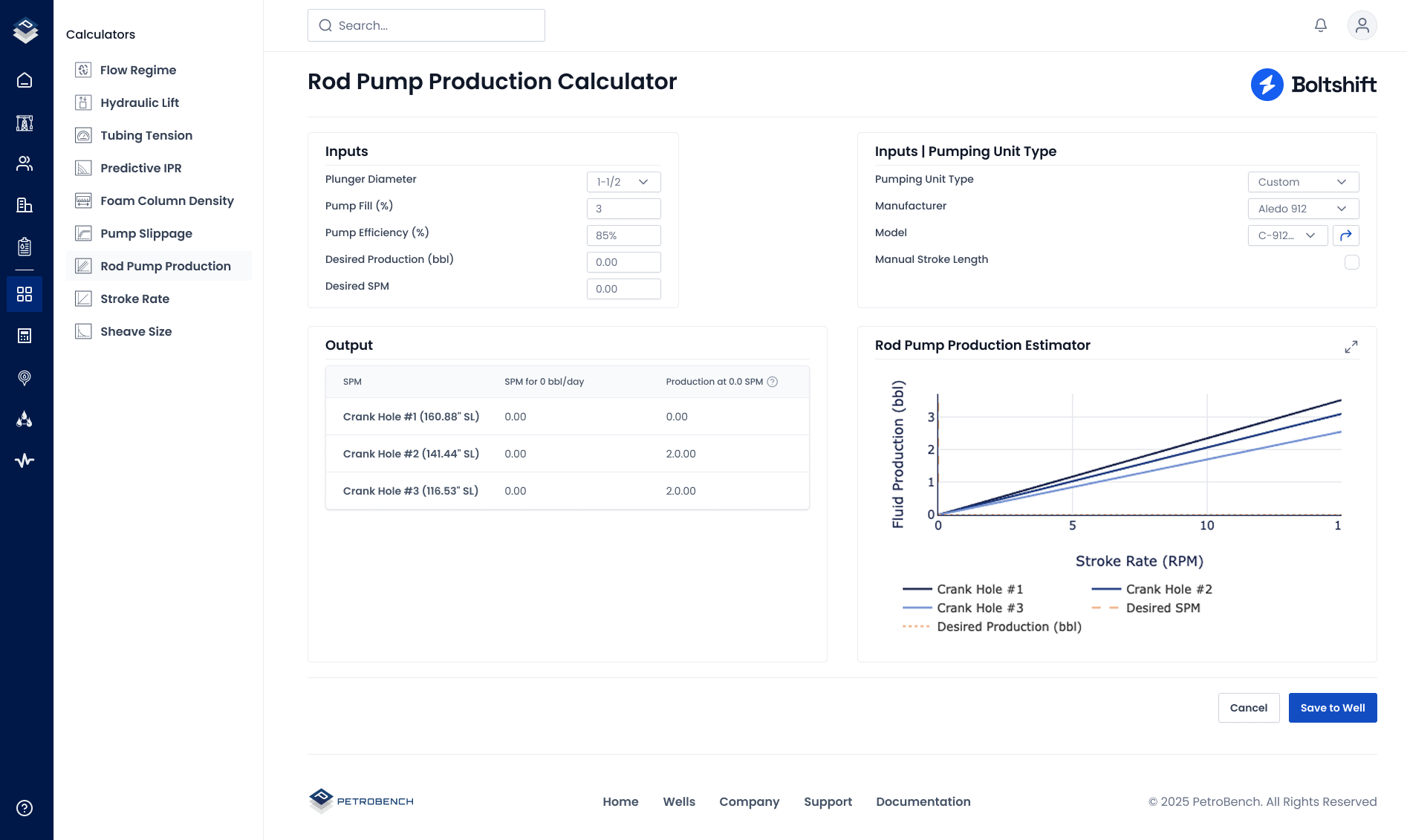Click the Pump Efficiency input field

click(623, 235)
